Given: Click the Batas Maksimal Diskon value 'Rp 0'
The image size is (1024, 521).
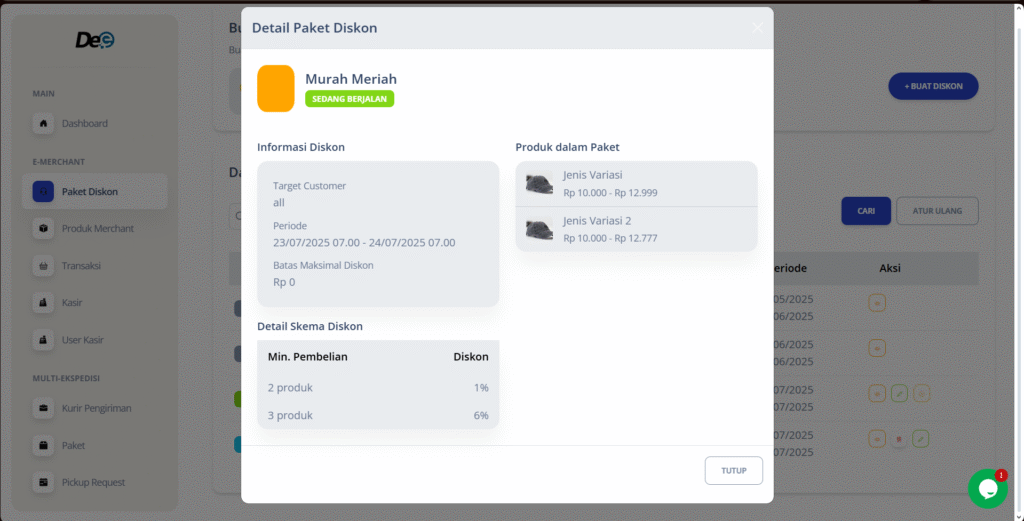Looking at the screenshot, I should [x=284, y=283].
